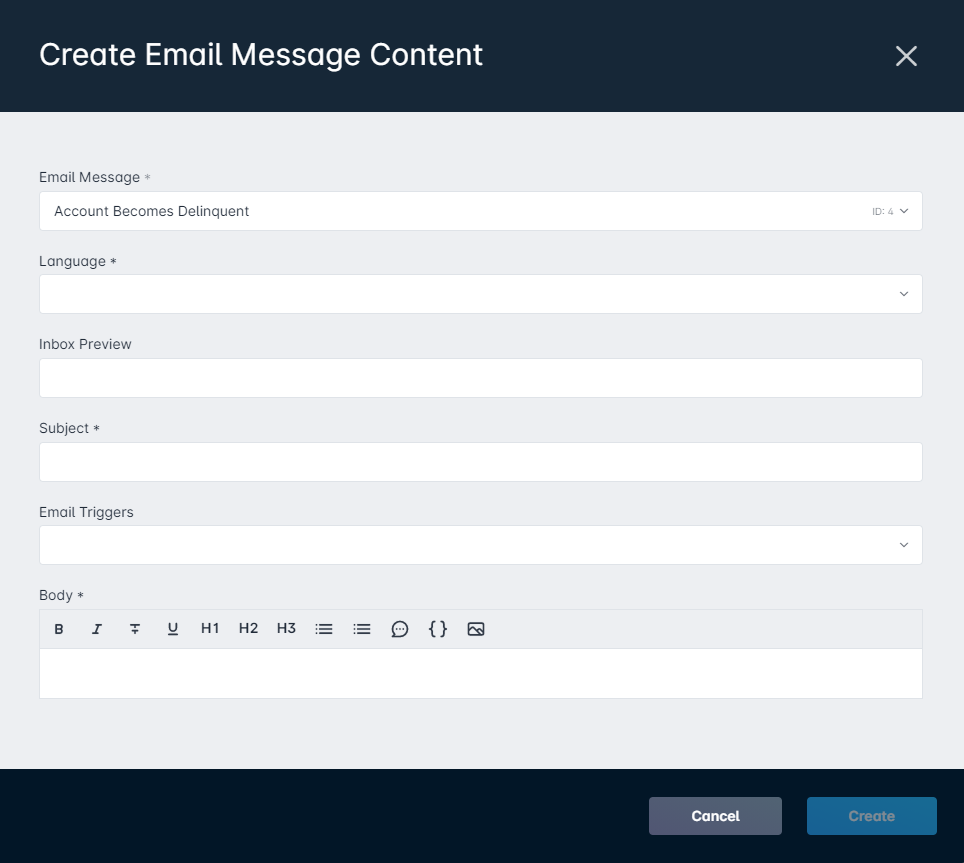Image resolution: width=964 pixels, height=863 pixels.
Task: Insert ordered list in Body
Action: 362,629
